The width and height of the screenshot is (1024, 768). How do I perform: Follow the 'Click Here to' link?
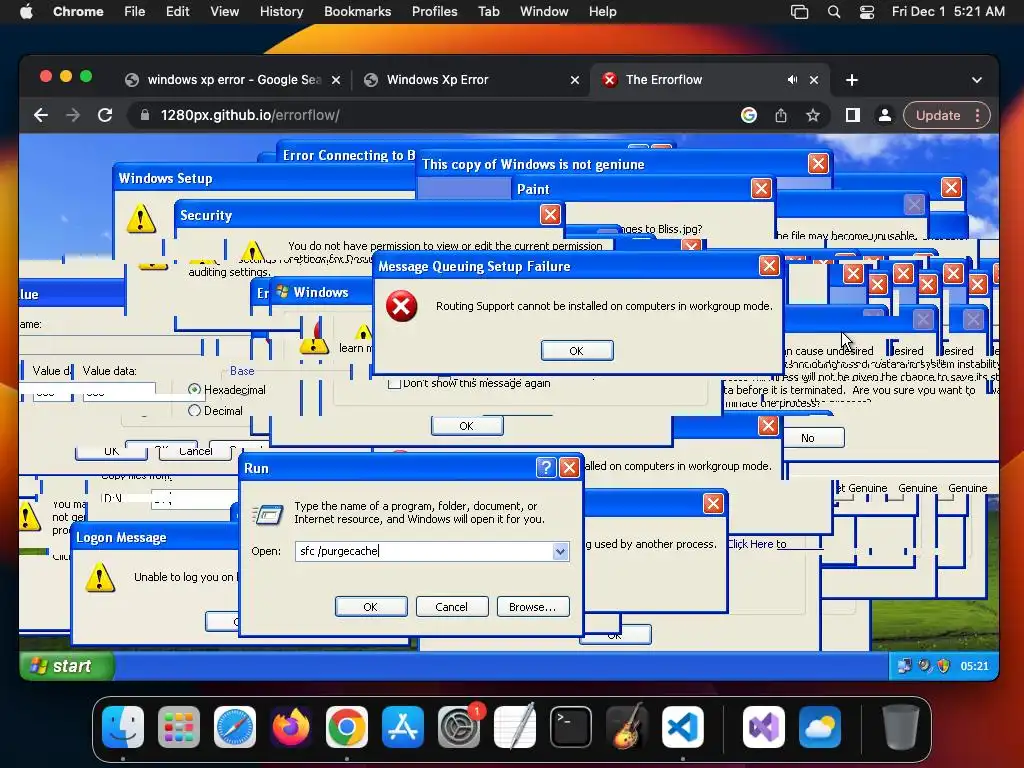pyautogui.click(x=757, y=544)
